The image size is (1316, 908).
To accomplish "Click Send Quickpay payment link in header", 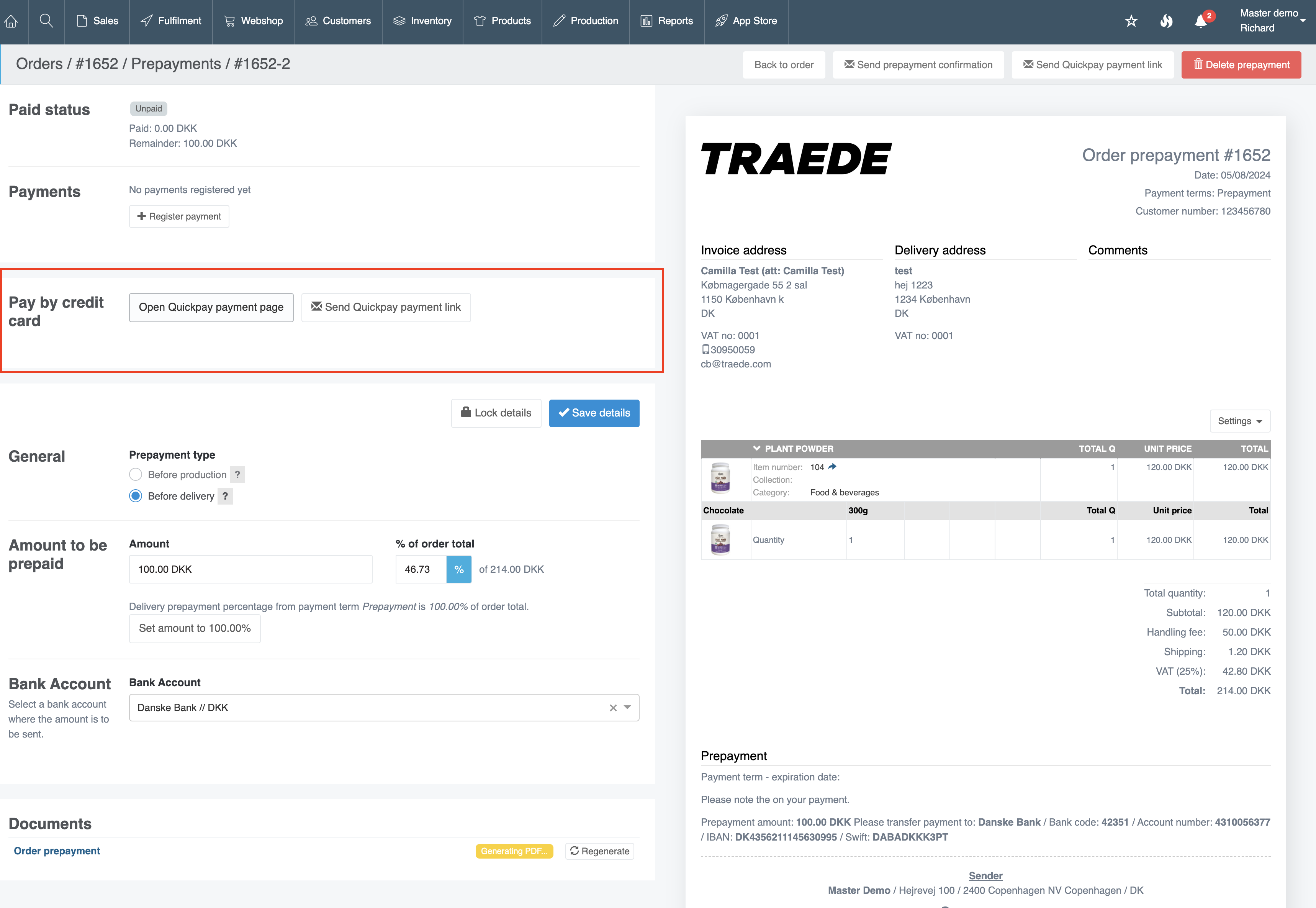I will click(x=1092, y=65).
